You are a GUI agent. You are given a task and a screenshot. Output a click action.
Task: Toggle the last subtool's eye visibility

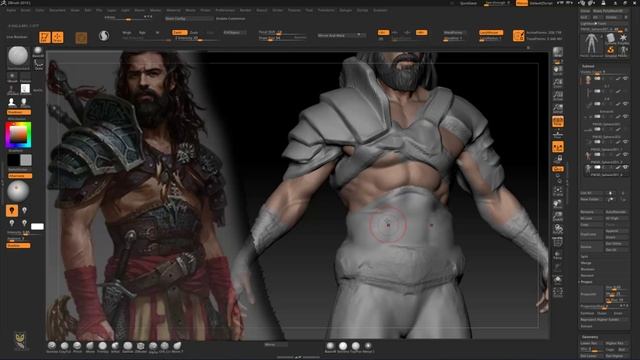pyautogui.click(x=625, y=167)
